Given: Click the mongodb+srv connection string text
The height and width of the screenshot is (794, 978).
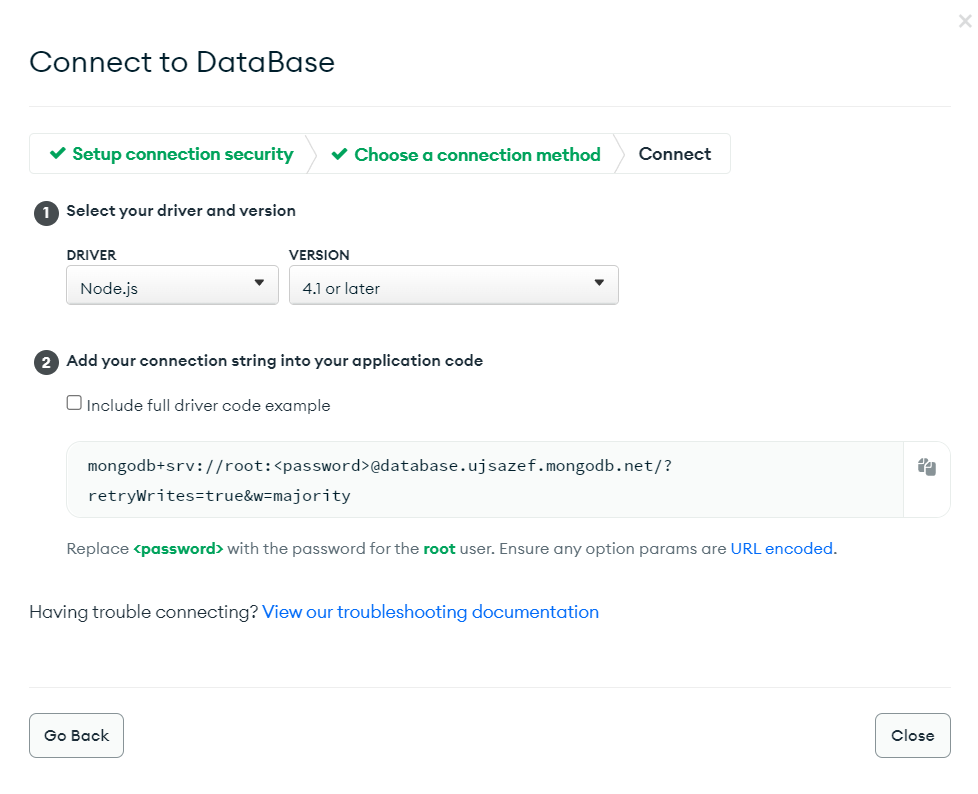Looking at the screenshot, I should (380, 480).
